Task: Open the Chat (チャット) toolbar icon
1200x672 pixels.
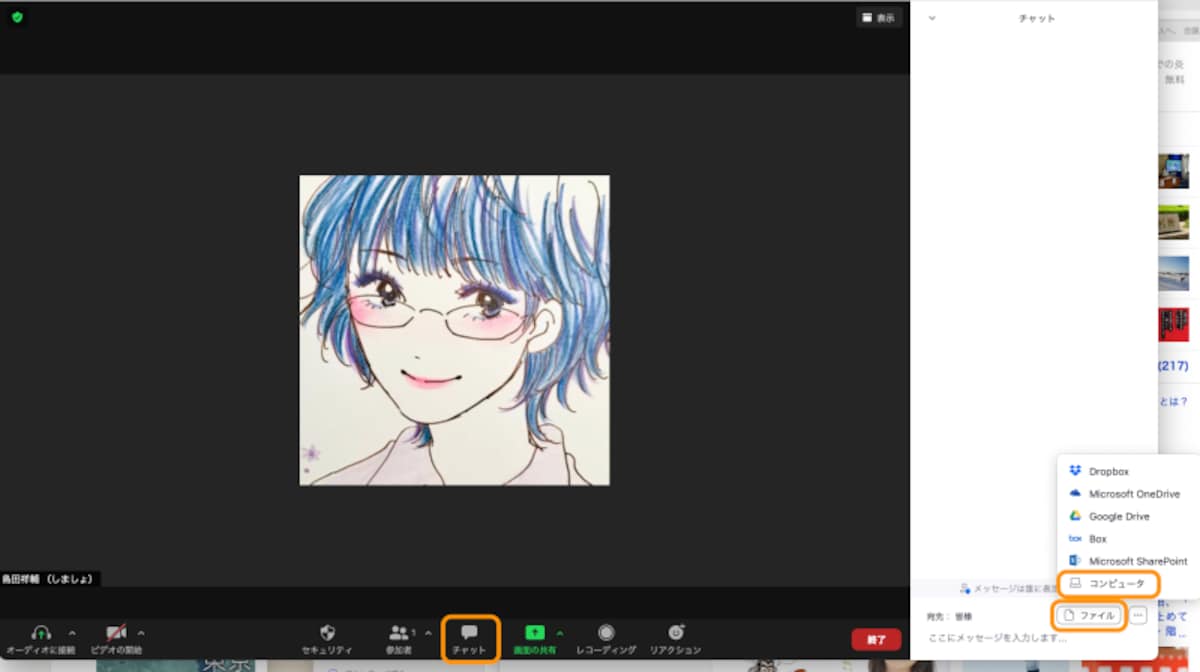Action: coord(469,632)
